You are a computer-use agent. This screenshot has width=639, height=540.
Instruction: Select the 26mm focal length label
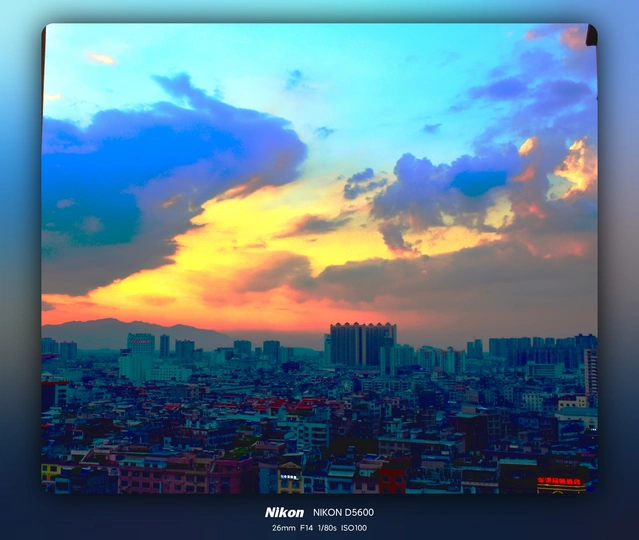point(283,528)
